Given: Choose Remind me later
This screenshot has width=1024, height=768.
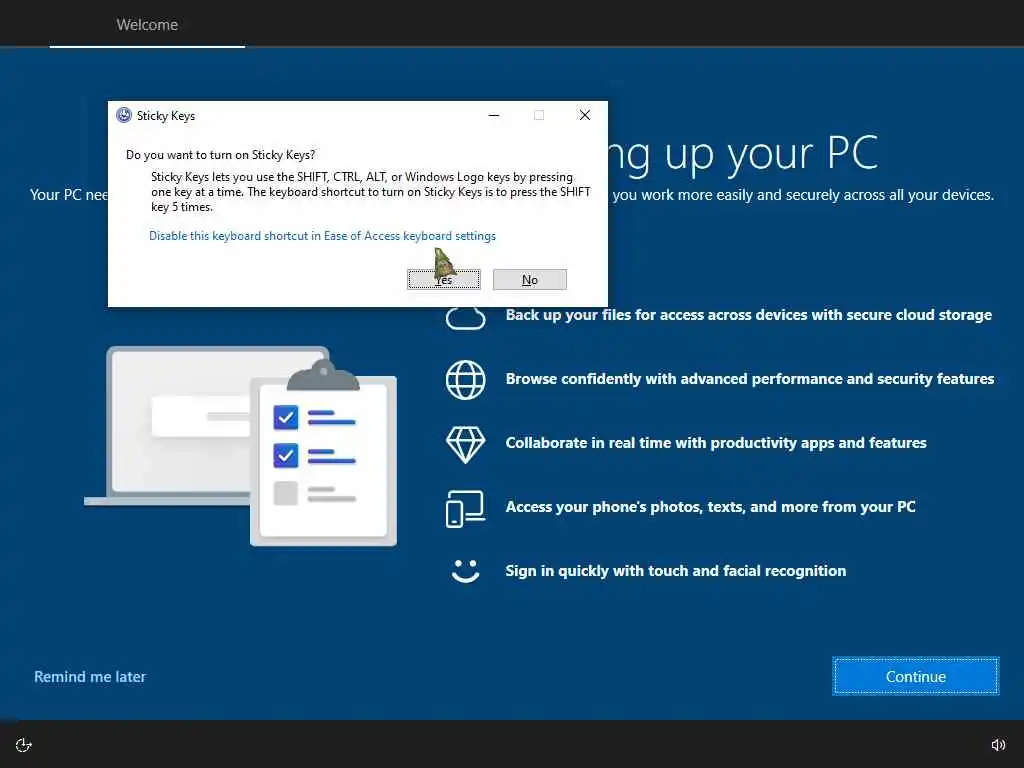Looking at the screenshot, I should [90, 677].
